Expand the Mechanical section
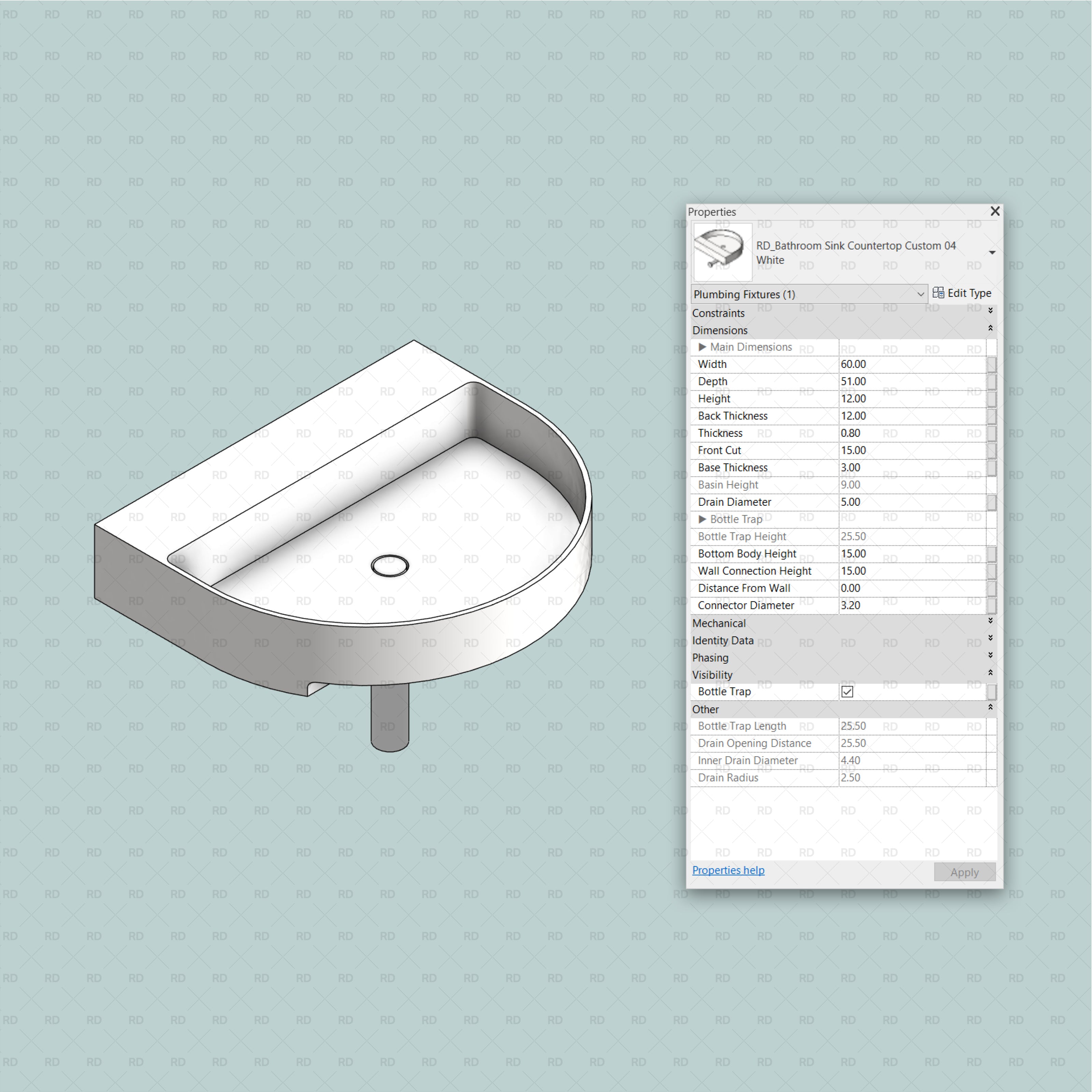 click(990, 621)
